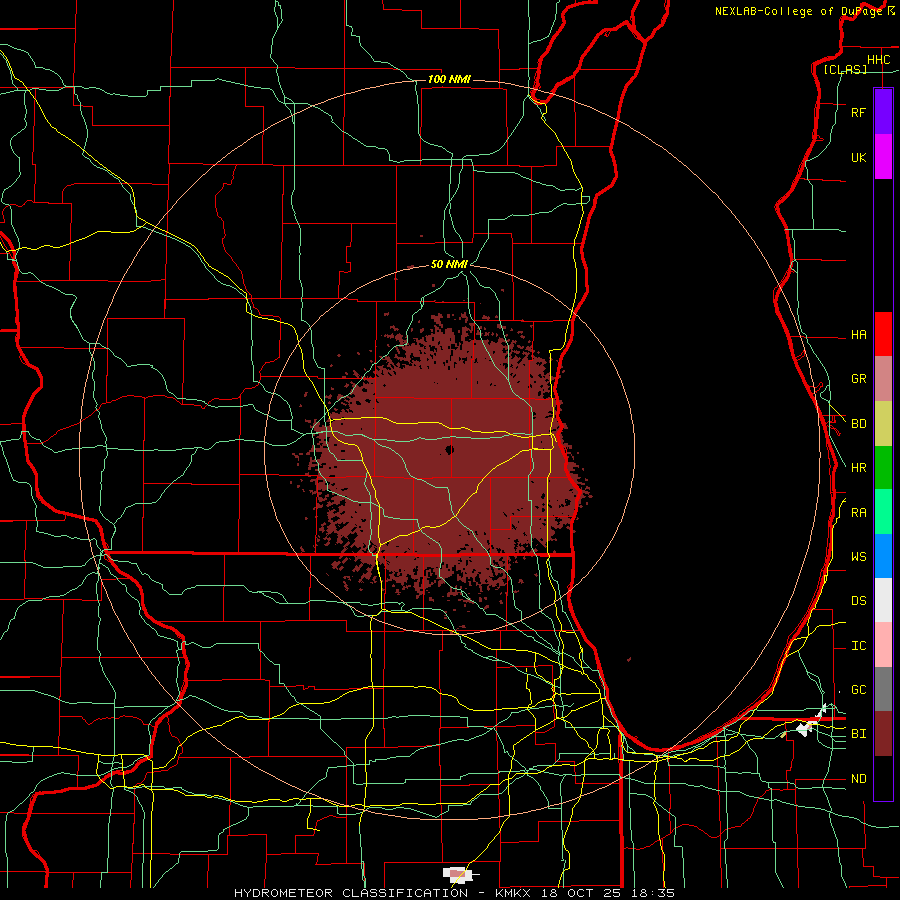Click the 50 NMI range ring label
900x900 pixels.
(449, 264)
